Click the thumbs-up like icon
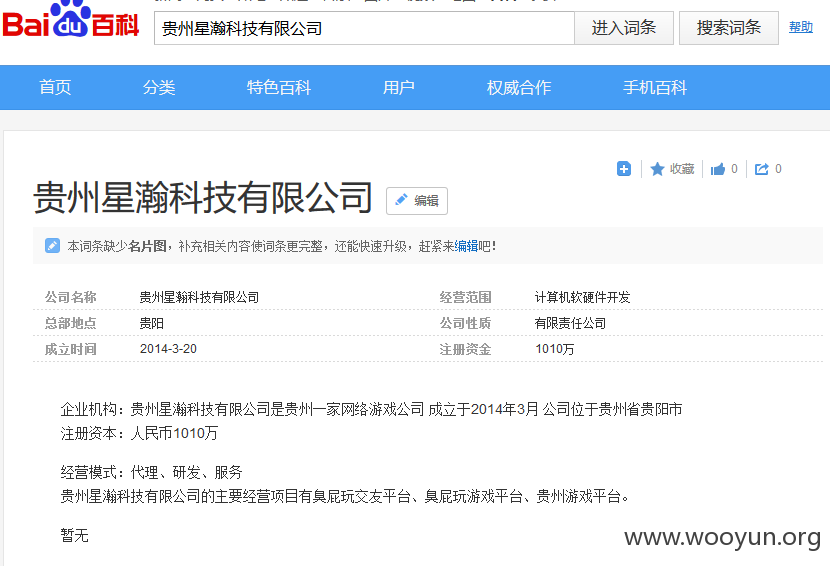 [x=718, y=169]
